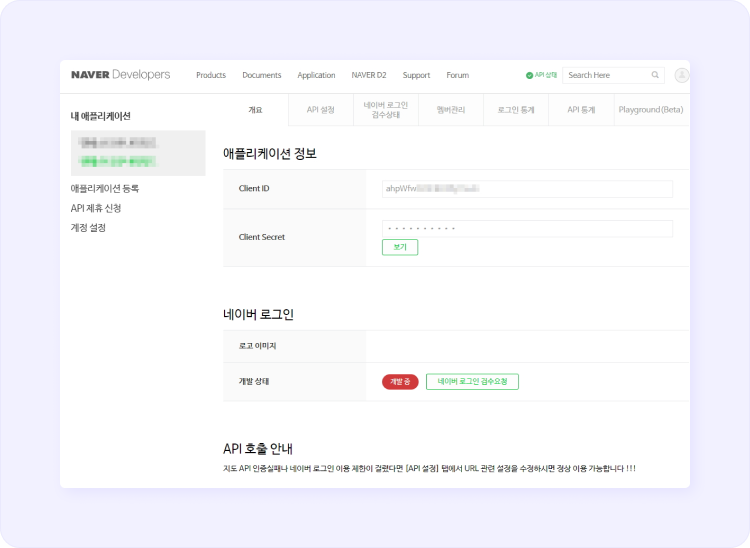Click the API 상태 link
The height and width of the screenshot is (548, 750).
pyautogui.click(x=546, y=75)
